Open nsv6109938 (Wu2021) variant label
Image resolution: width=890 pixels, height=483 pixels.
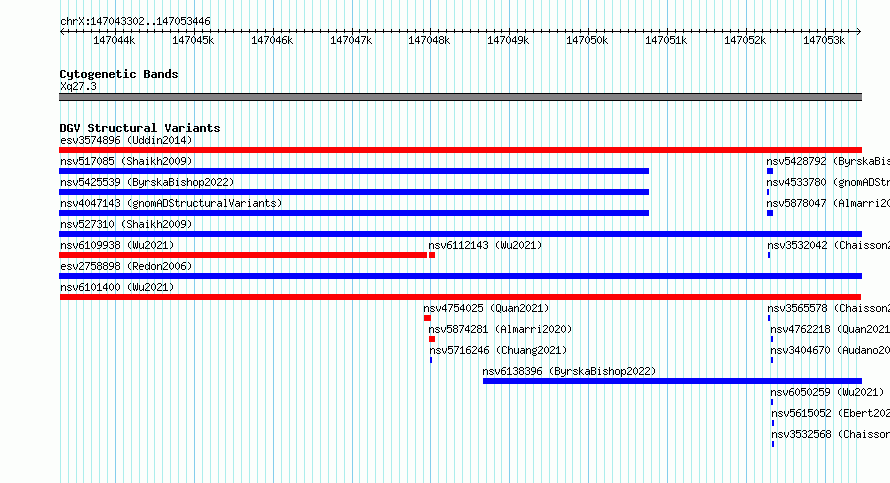click(117, 245)
